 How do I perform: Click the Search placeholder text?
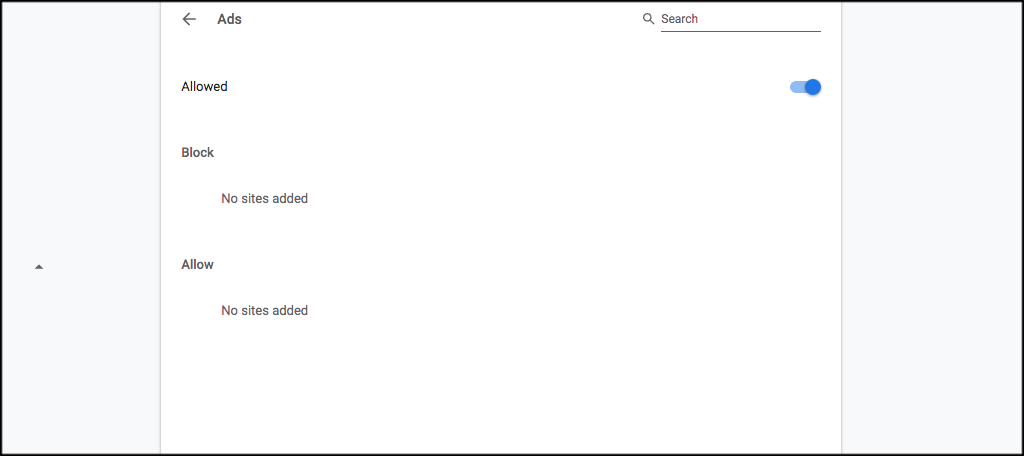(679, 19)
